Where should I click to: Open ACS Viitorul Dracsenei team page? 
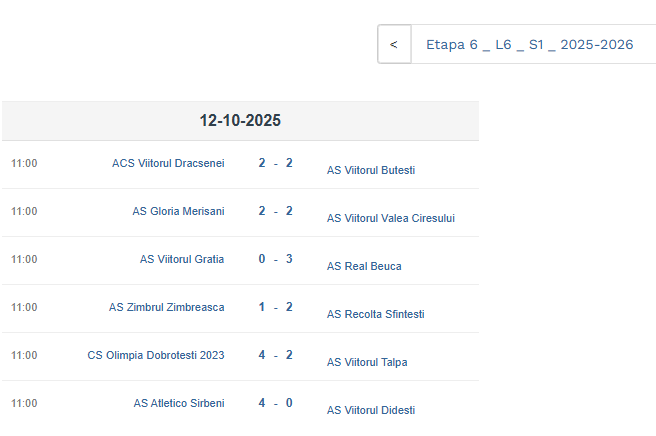[x=168, y=163]
